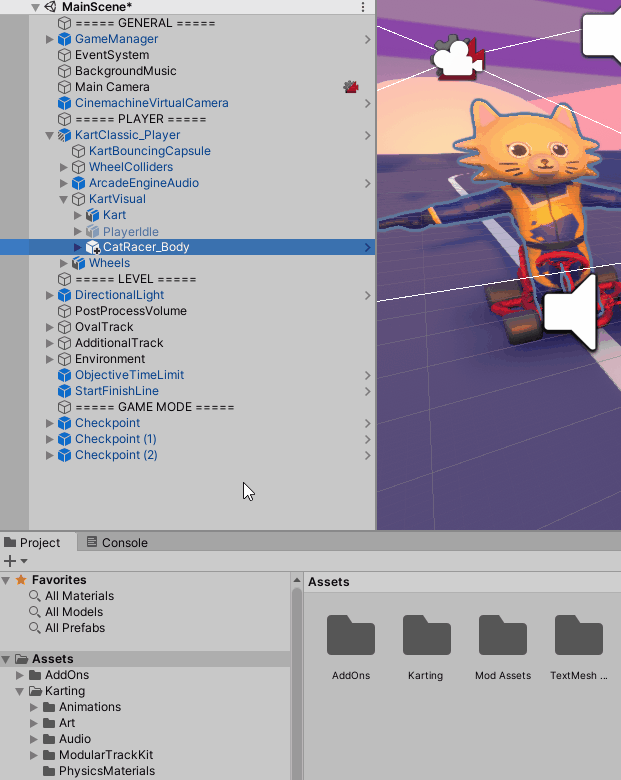Open prefab via arrow beside CinemachineVirtualCamera
This screenshot has height=780, width=621.
[367, 103]
